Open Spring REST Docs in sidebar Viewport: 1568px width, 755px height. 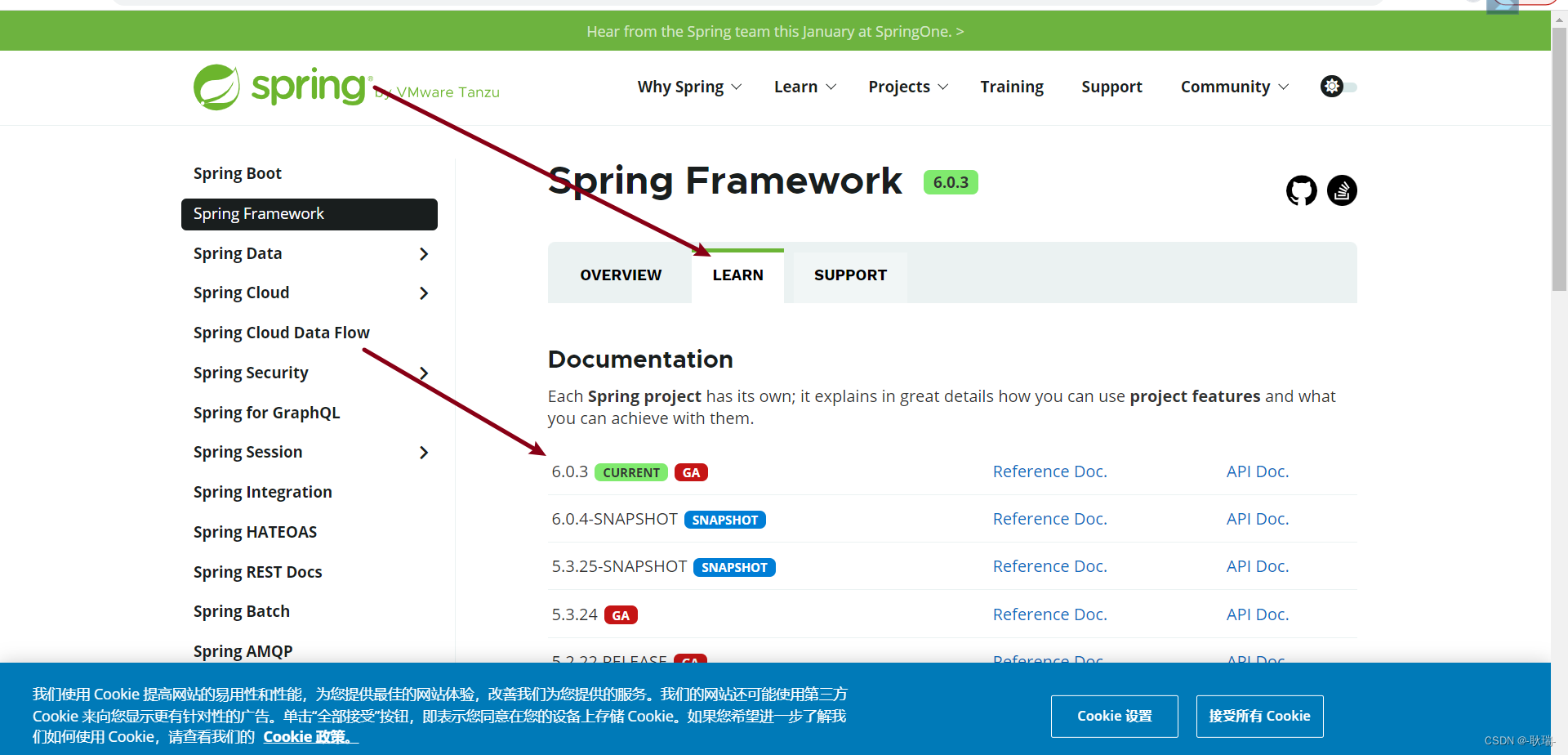[x=257, y=572]
